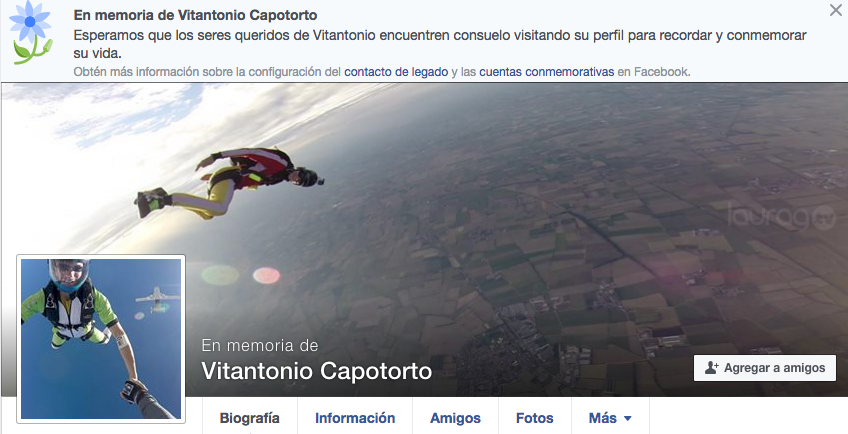
Task: Expand the Más menu
Action: [610, 418]
